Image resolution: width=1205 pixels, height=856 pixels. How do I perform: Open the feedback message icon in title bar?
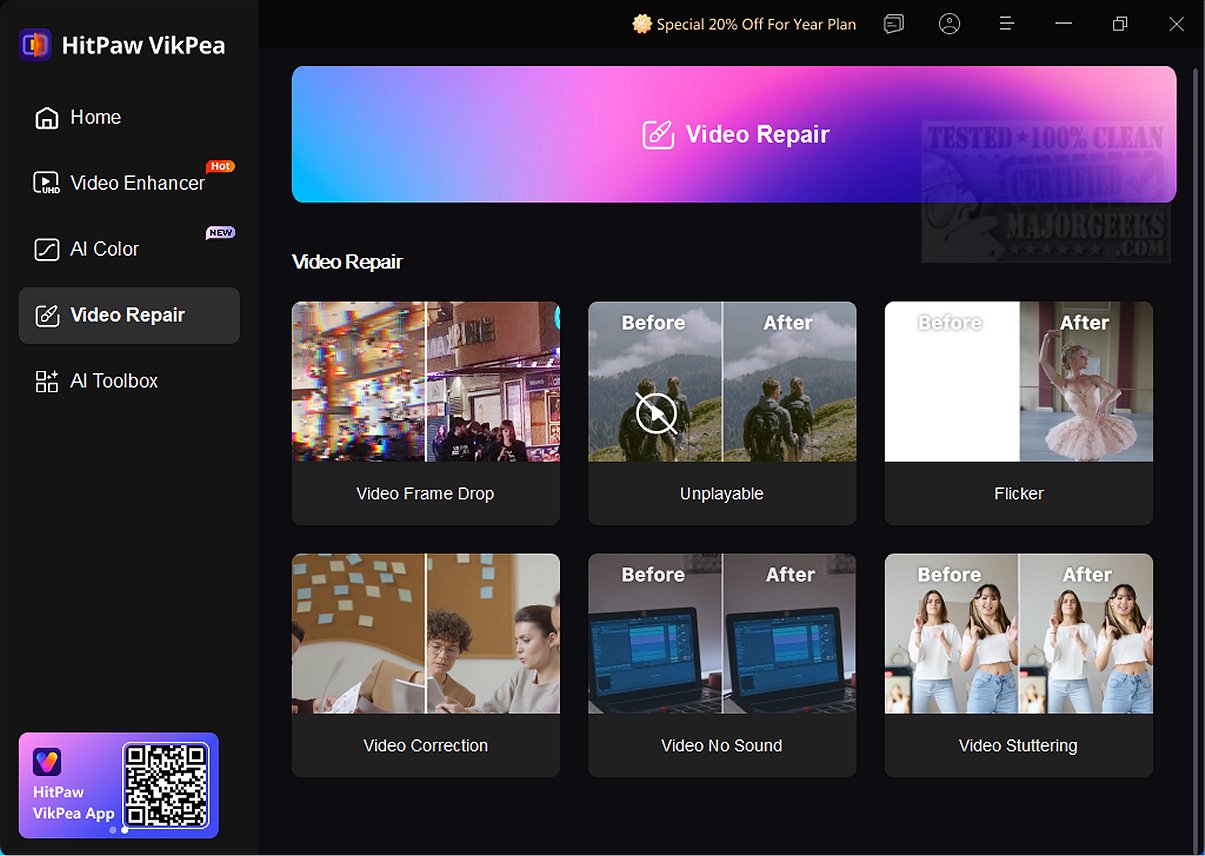[x=894, y=24]
